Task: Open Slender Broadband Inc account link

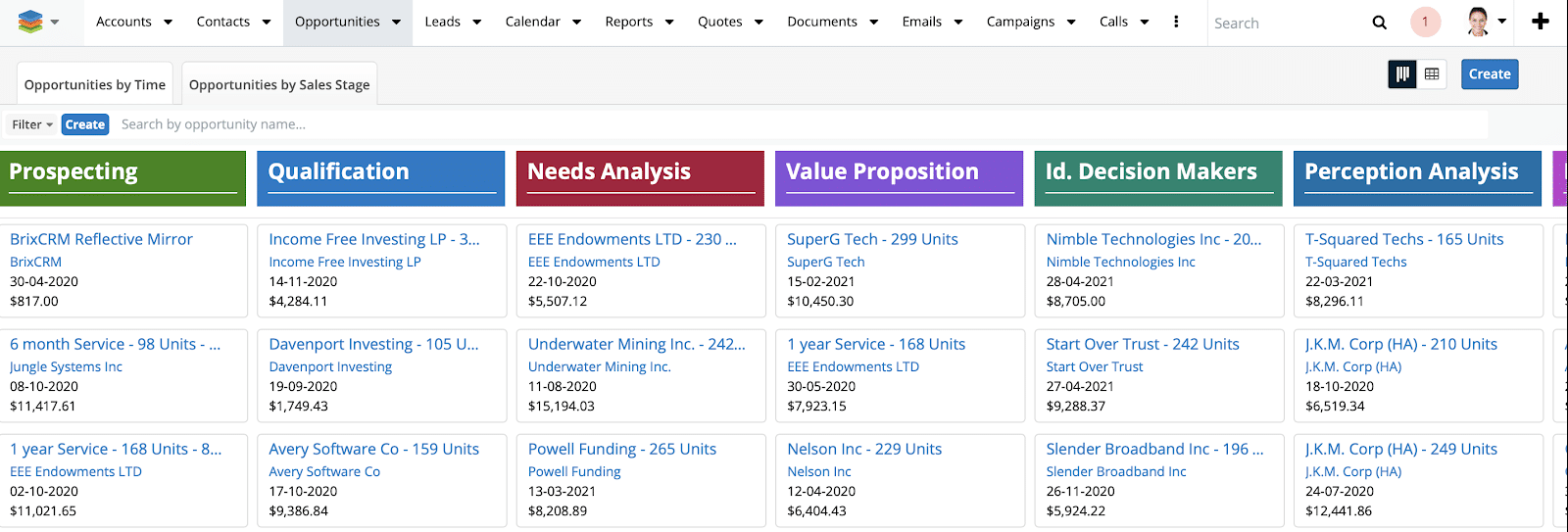Action: [1116, 471]
